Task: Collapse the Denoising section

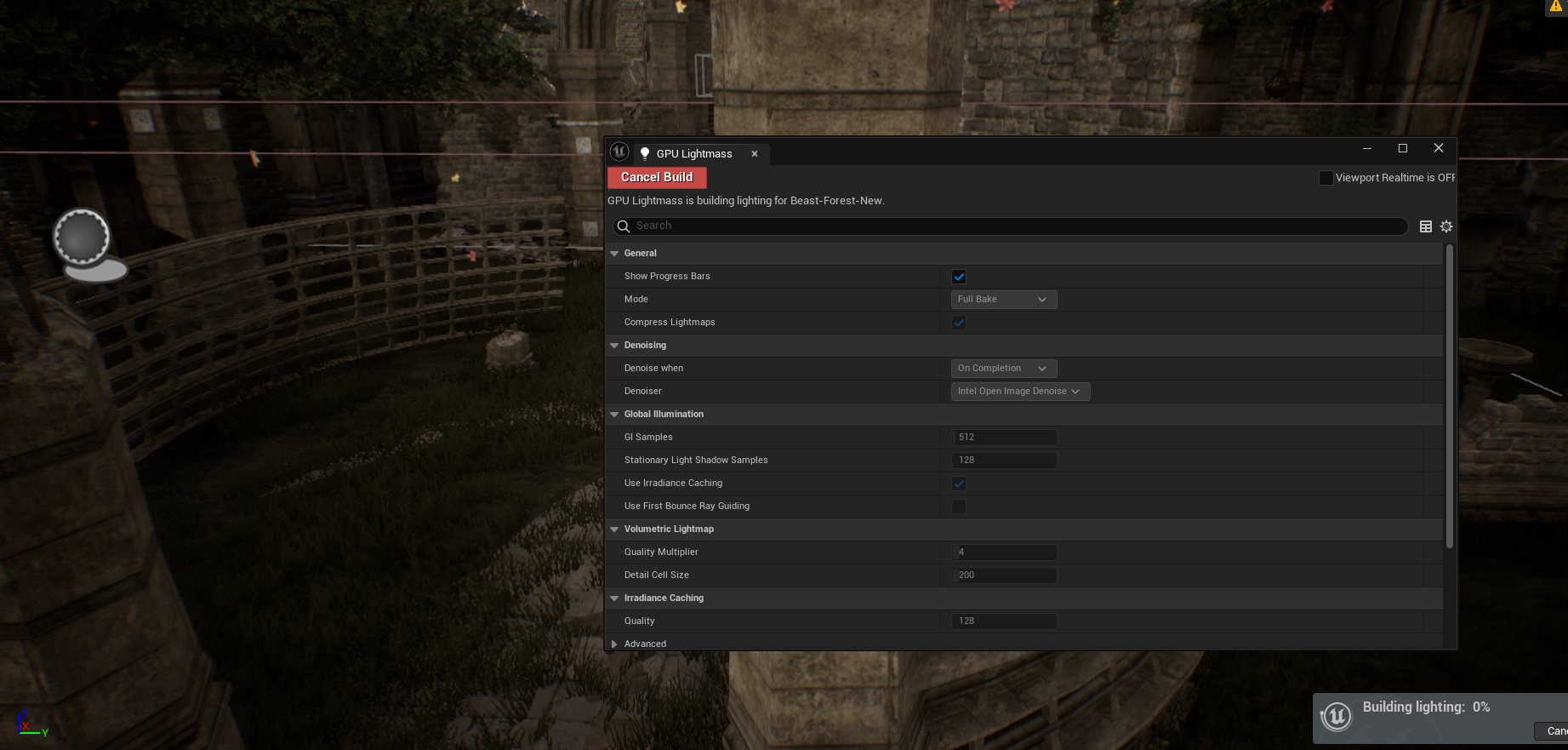Action: (x=614, y=346)
